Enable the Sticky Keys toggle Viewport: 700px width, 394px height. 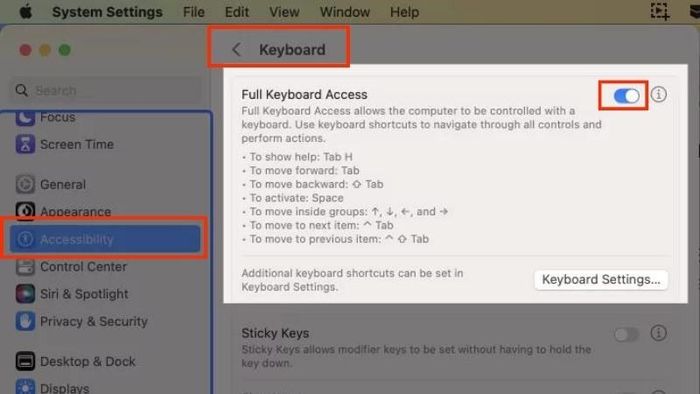pyautogui.click(x=626, y=334)
